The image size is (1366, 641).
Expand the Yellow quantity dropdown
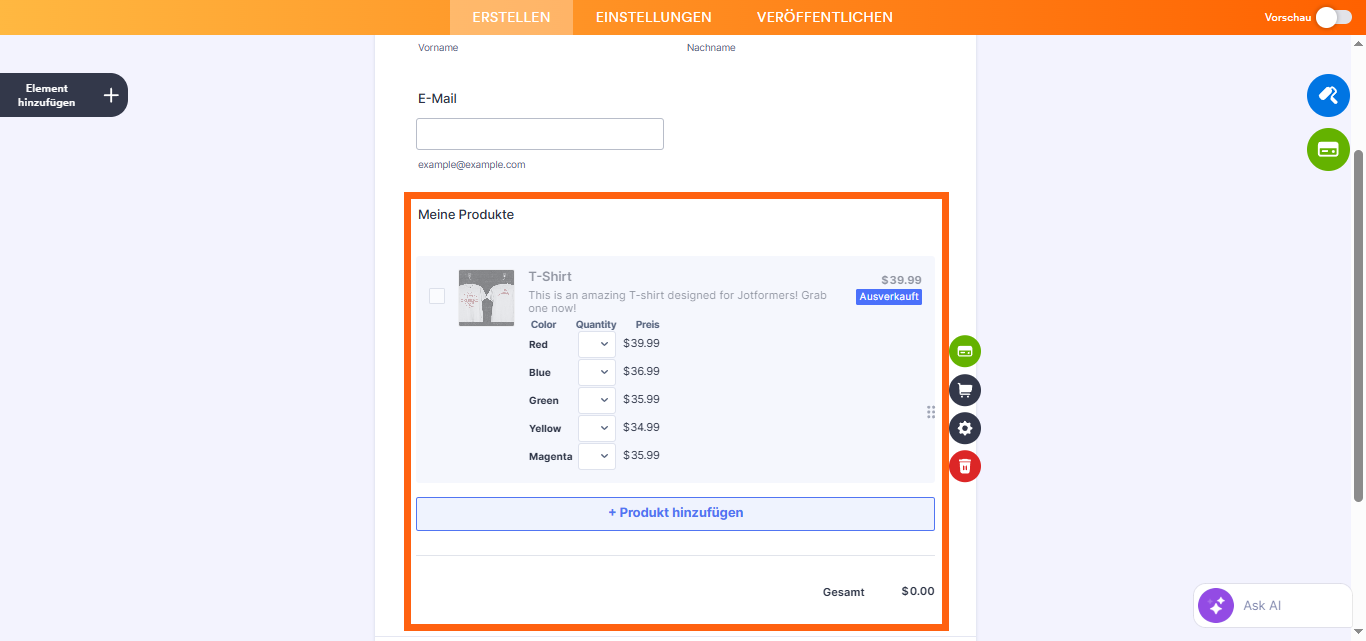tap(597, 428)
